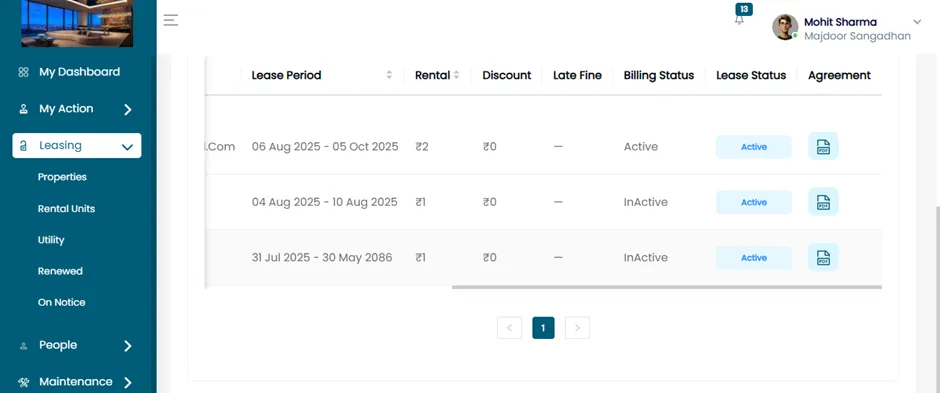Open the Utility submenu item
The width and height of the screenshot is (940, 393).
point(51,240)
